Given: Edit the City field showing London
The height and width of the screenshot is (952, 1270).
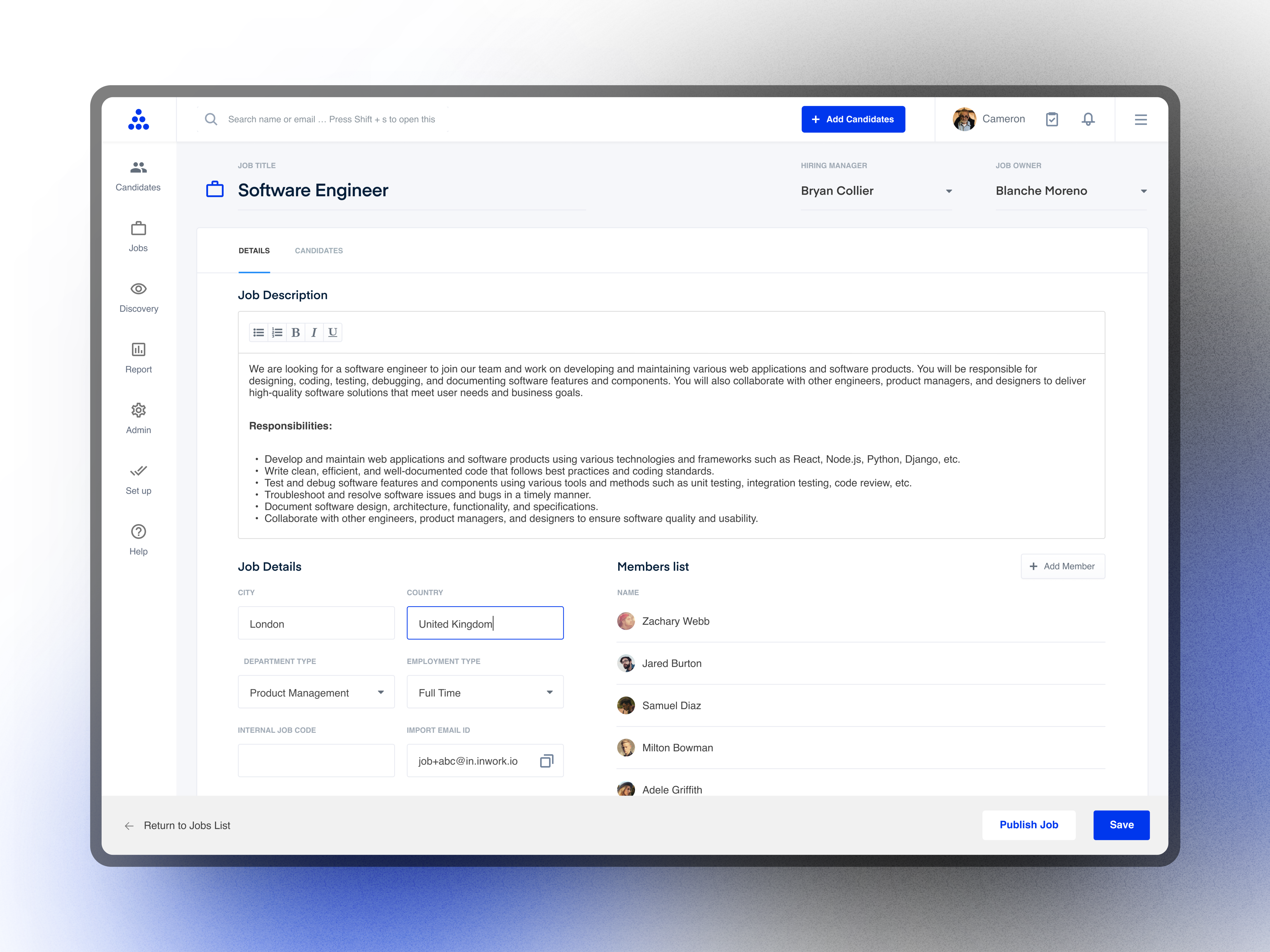Looking at the screenshot, I should point(316,623).
